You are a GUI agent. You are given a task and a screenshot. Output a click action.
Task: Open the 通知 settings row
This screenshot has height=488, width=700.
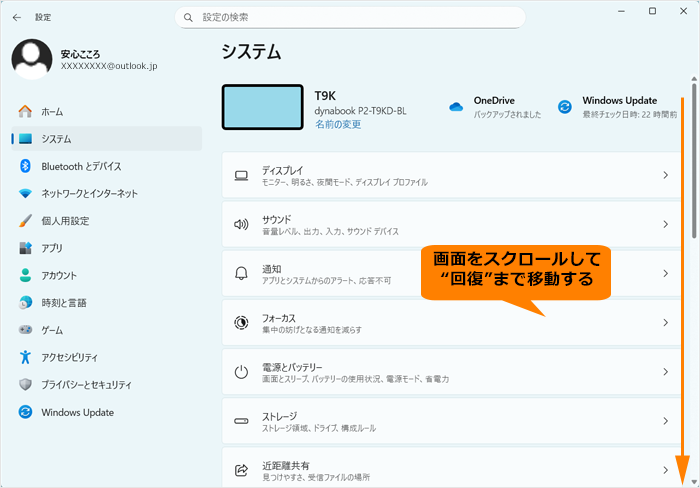pos(450,274)
